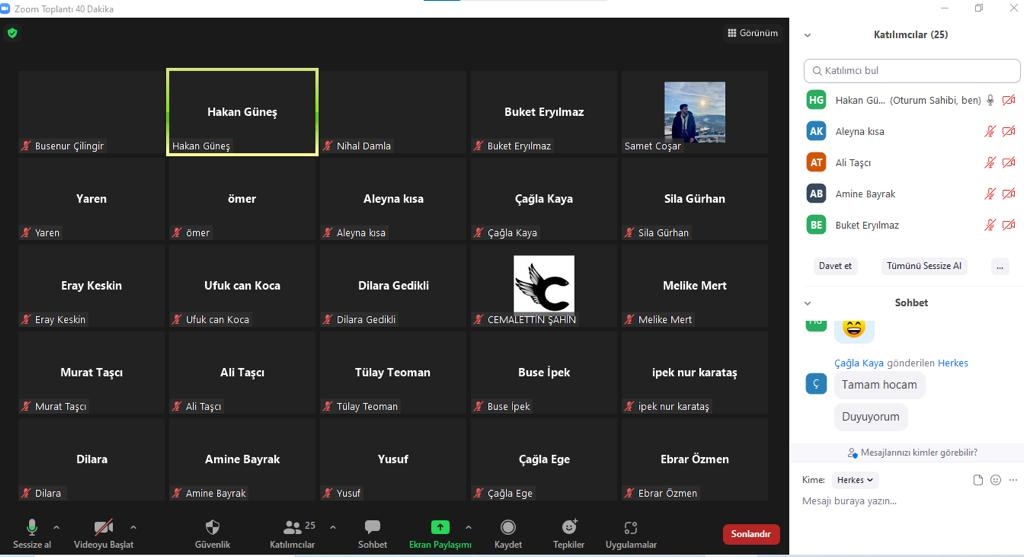Toggle Aleyna kısa's muted microphone icon
1024x557 pixels.
point(990,131)
